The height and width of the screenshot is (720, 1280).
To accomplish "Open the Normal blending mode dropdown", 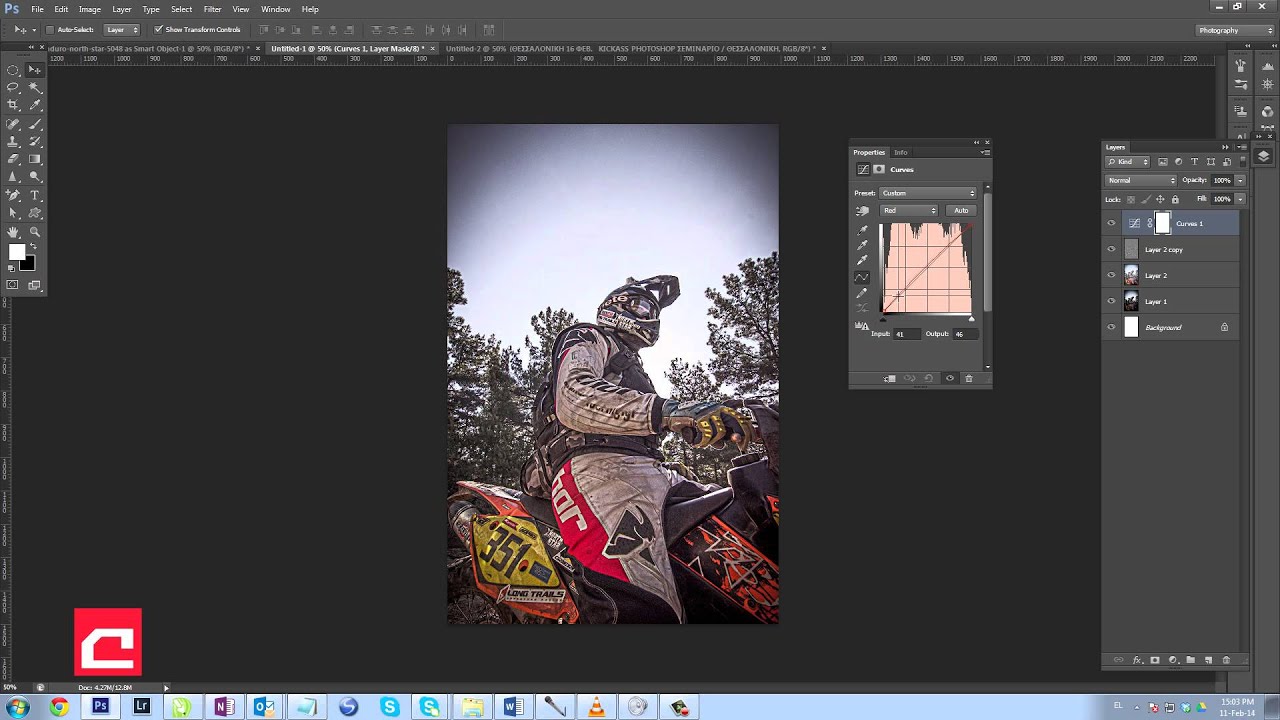I will coord(1141,180).
